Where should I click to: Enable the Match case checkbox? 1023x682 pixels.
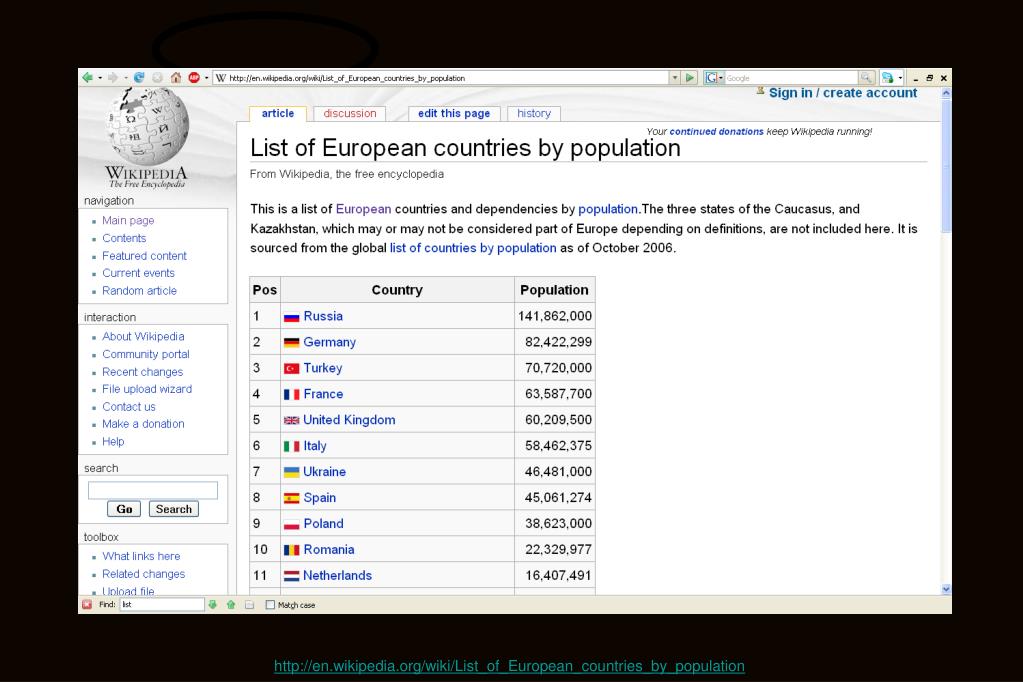tap(270, 605)
